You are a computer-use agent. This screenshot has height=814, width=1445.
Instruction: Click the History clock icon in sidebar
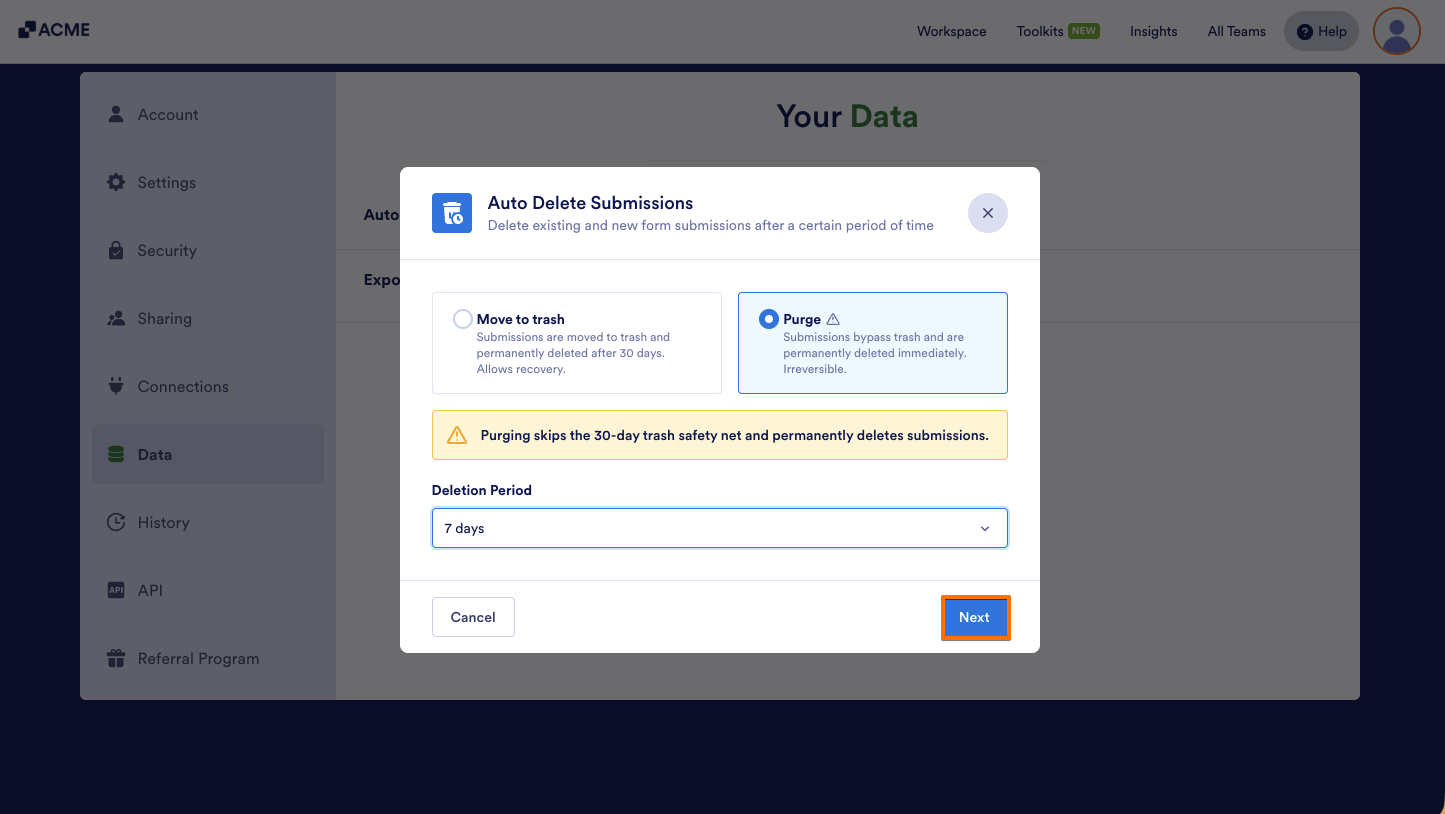tap(116, 522)
